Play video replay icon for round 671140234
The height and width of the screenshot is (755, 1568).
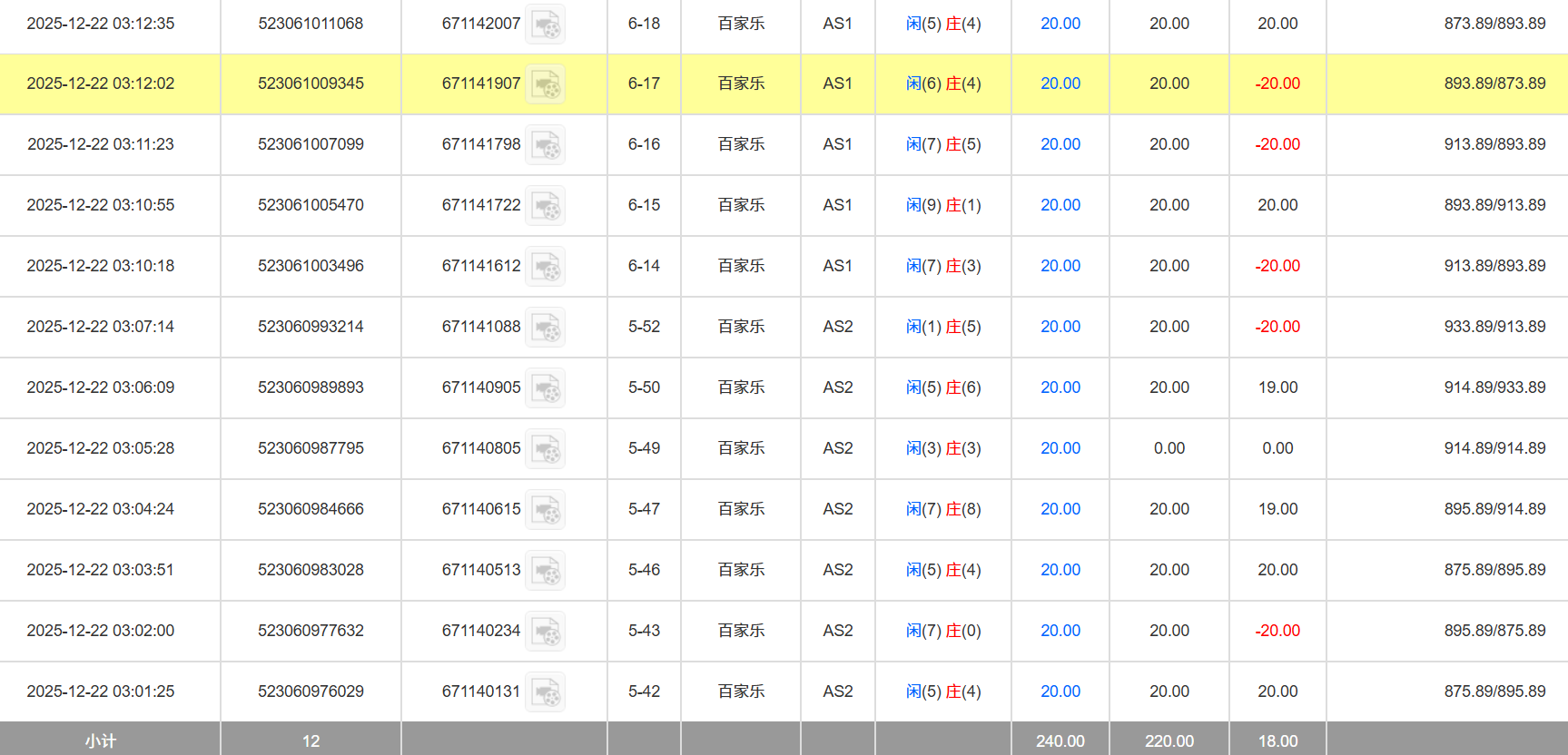click(x=546, y=632)
